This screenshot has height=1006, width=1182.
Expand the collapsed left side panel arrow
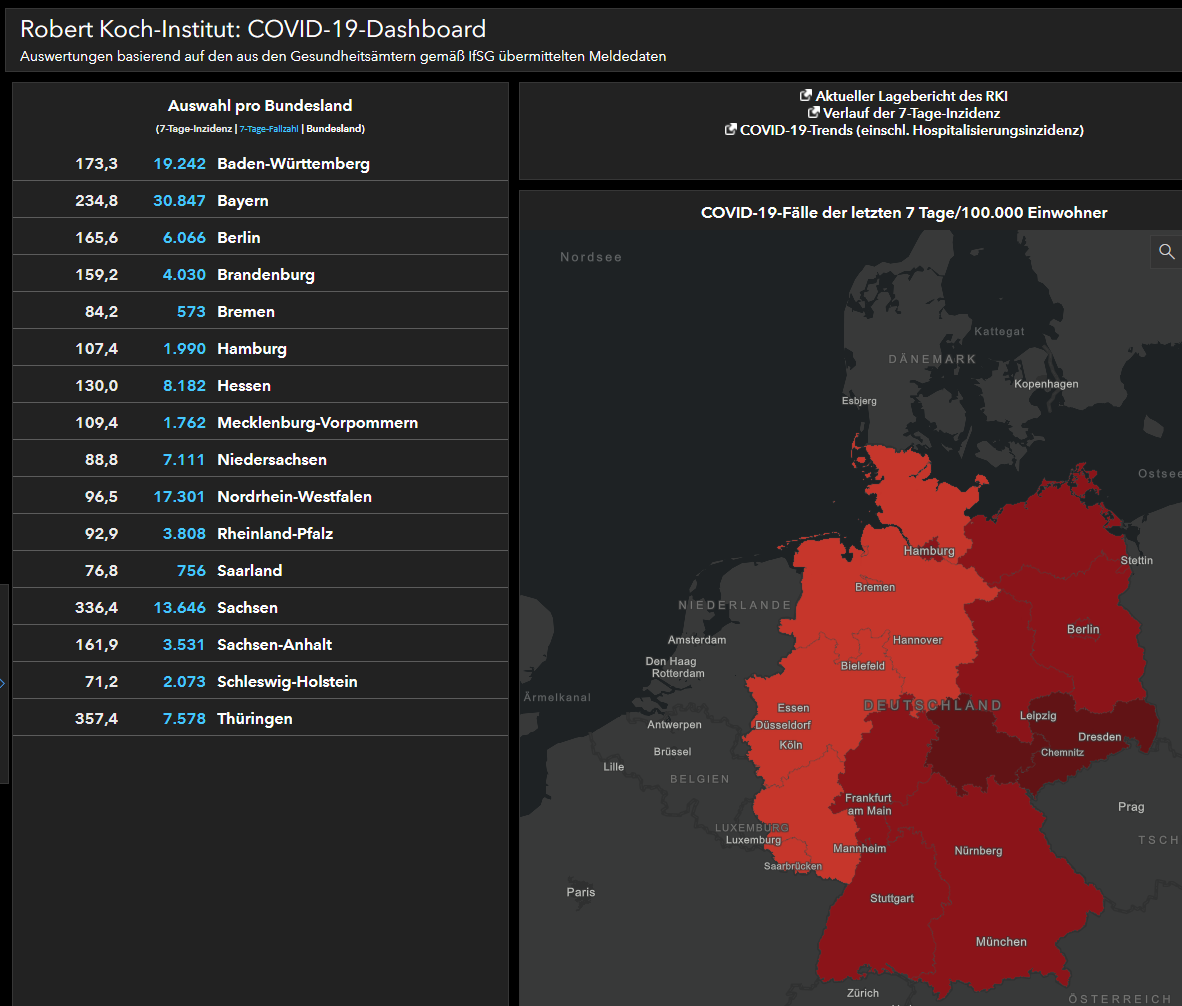point(3,683)
